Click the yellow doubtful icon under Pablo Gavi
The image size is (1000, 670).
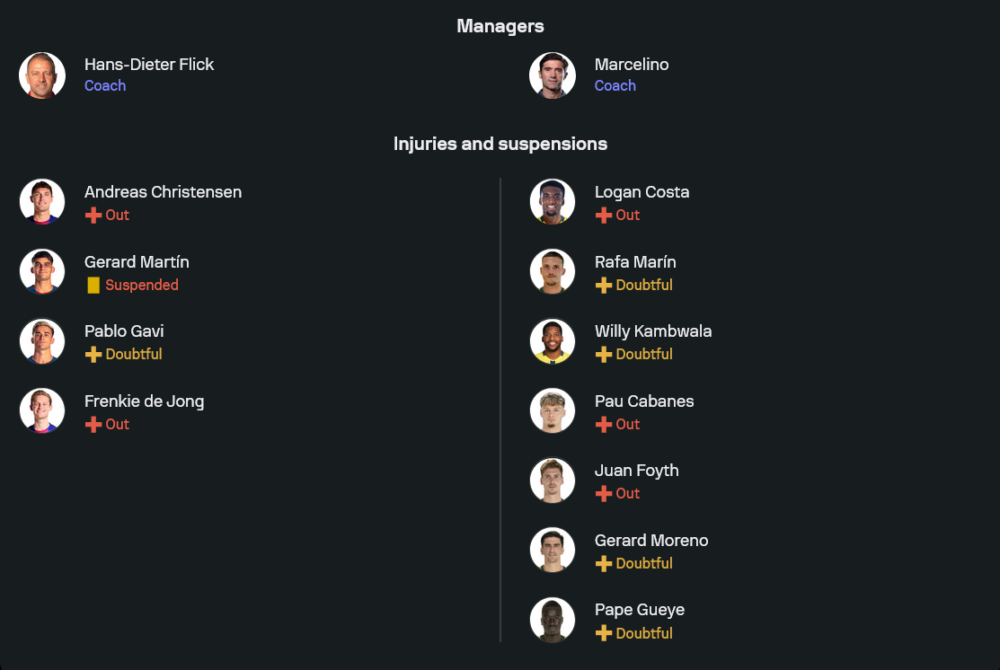[x=93, y=354]
